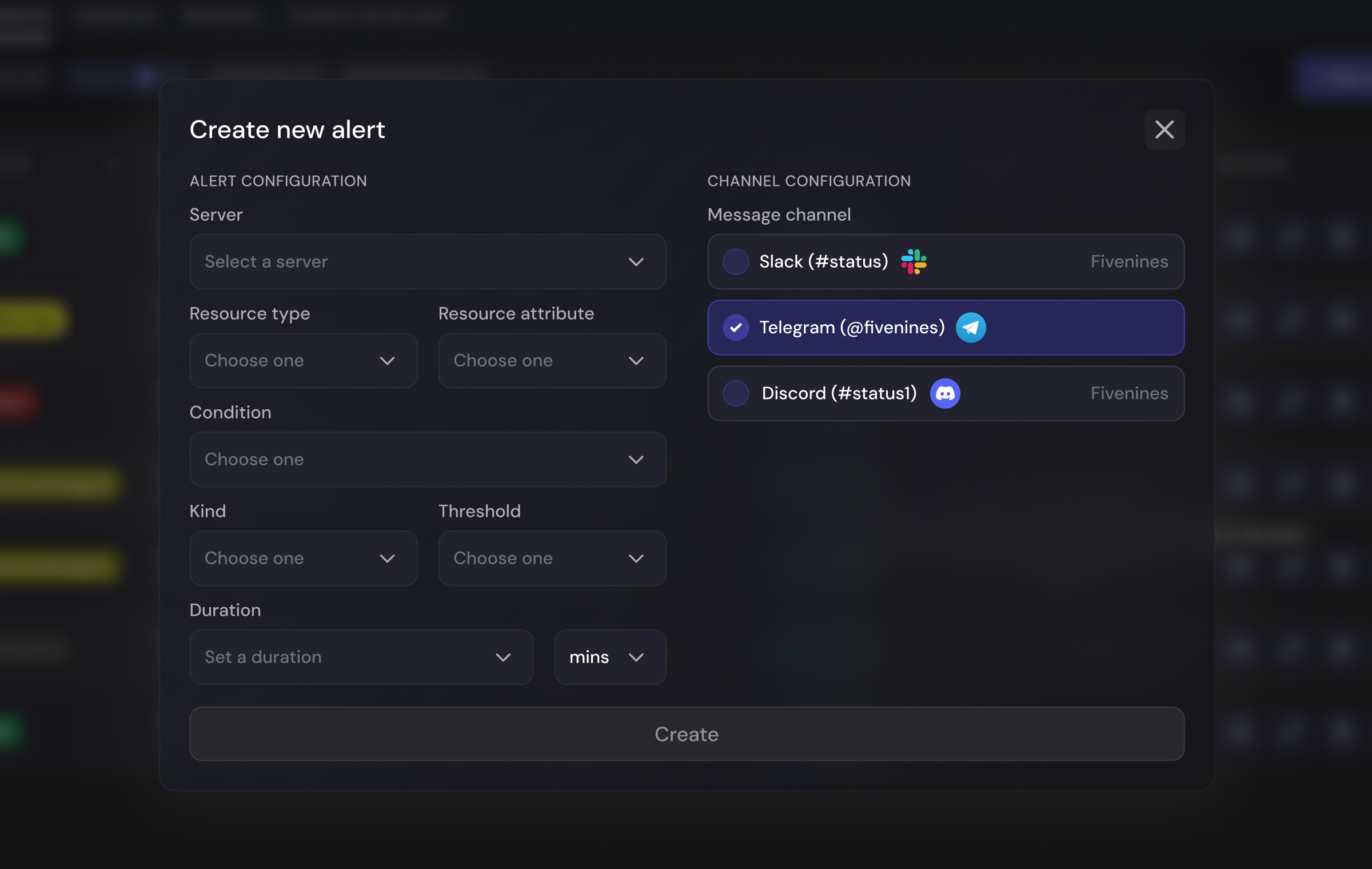Click the Fivenines label in Discord row
The height and width of the screenshot is (869, 1372).
[1129, 393]
